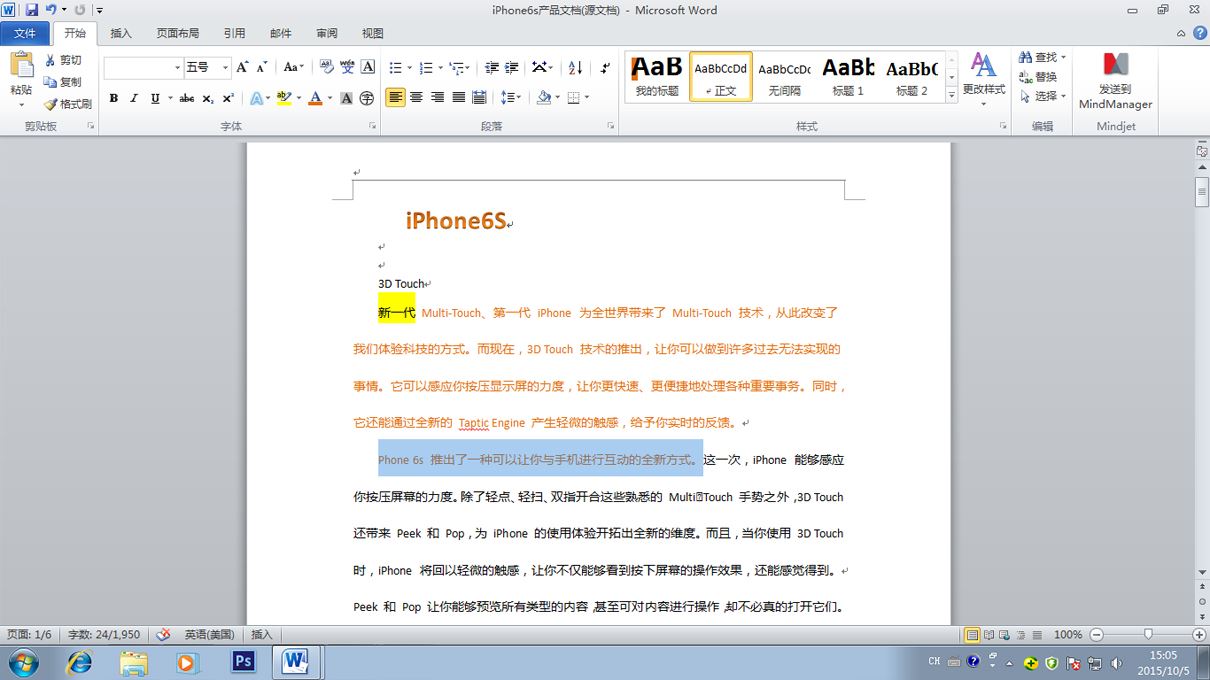
Task: Open the Find (查找) dropdown arrow
Action: click(1064, 57)
